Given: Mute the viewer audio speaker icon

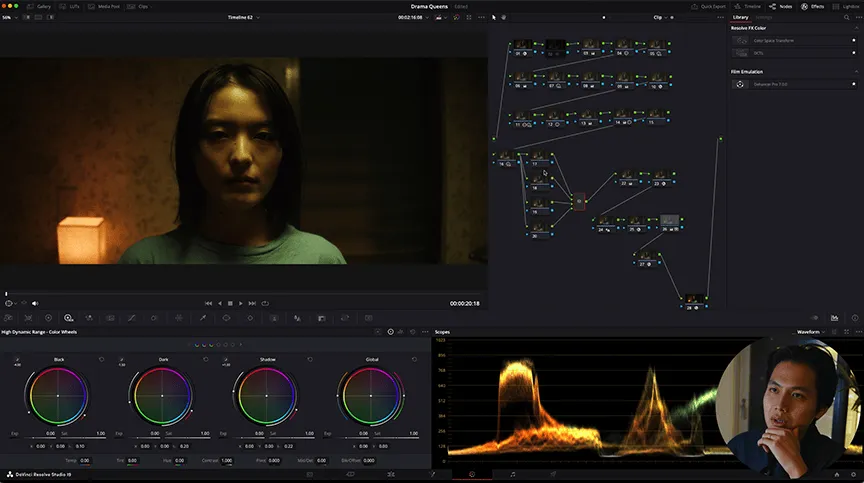Looking at the screenshot, I should coord(35,303).
